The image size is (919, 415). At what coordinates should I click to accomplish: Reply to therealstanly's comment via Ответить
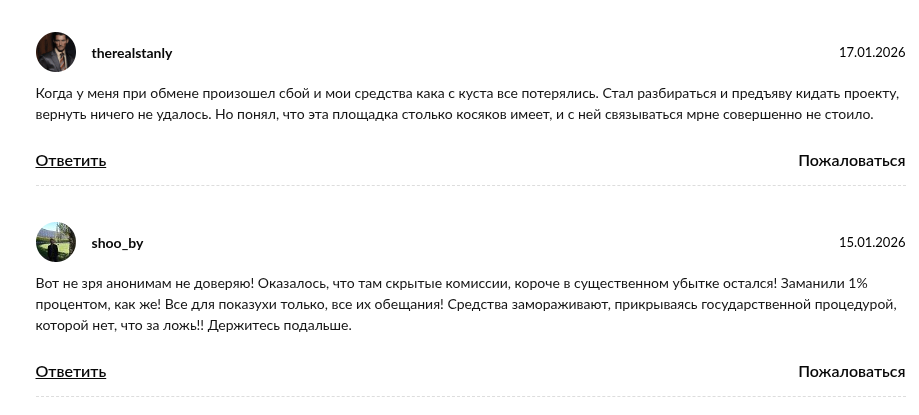70,161
